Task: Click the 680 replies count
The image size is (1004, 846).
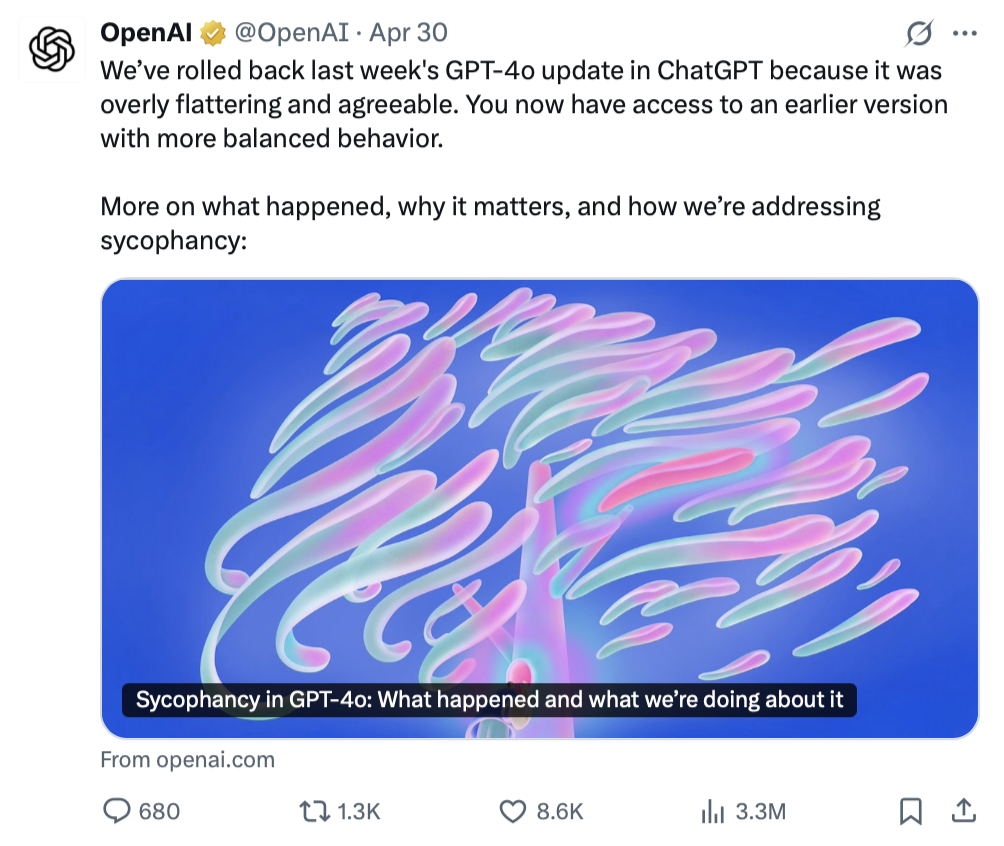Action: tap(159, 811)
